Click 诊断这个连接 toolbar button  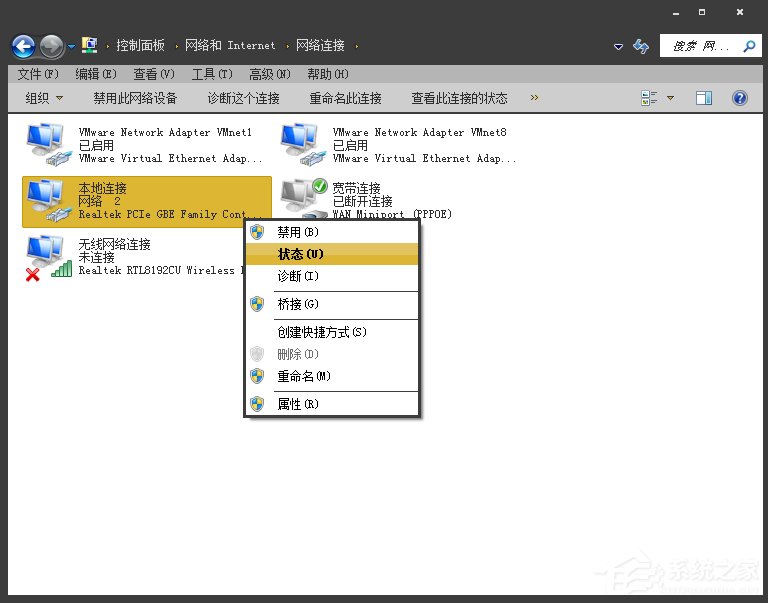243,98
